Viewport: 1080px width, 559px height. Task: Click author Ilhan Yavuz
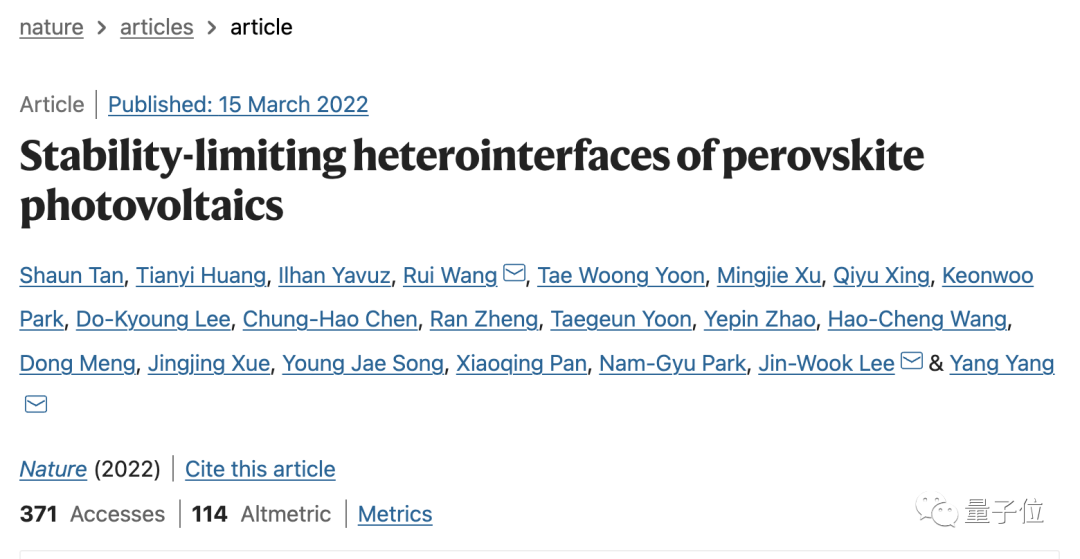pos(334,275)
